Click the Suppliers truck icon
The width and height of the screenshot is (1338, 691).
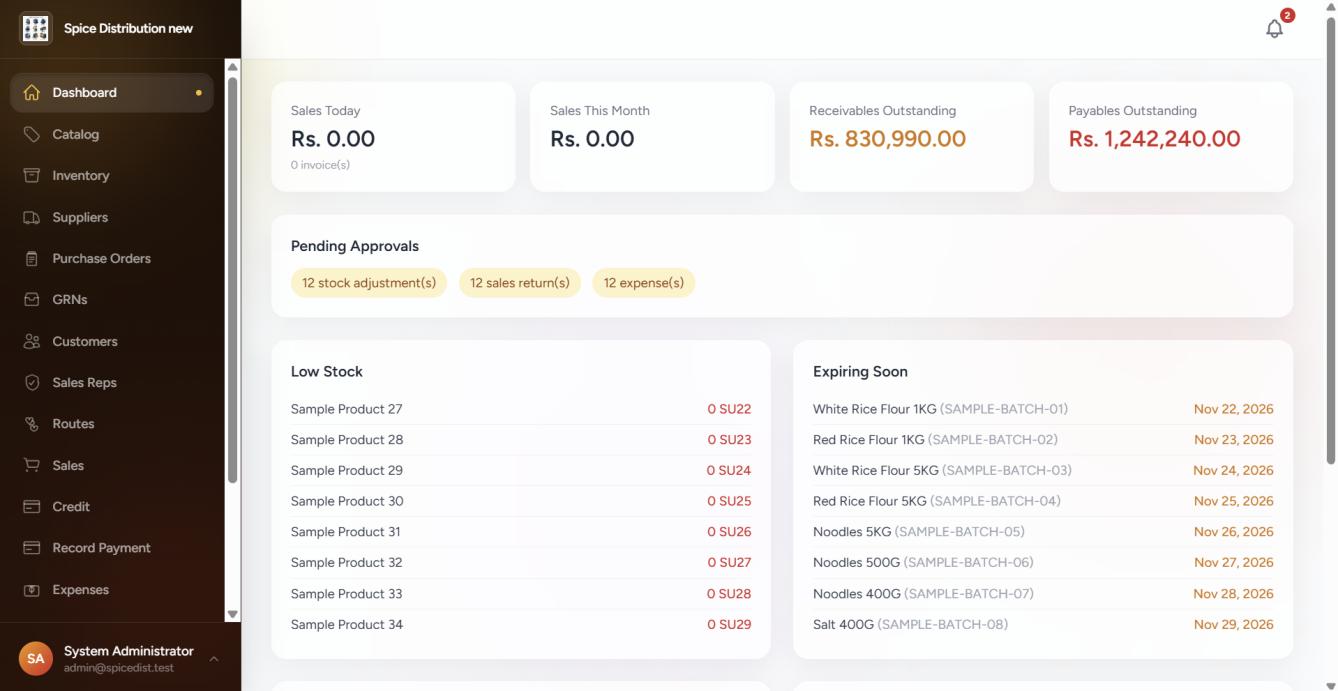click(31, 217)
